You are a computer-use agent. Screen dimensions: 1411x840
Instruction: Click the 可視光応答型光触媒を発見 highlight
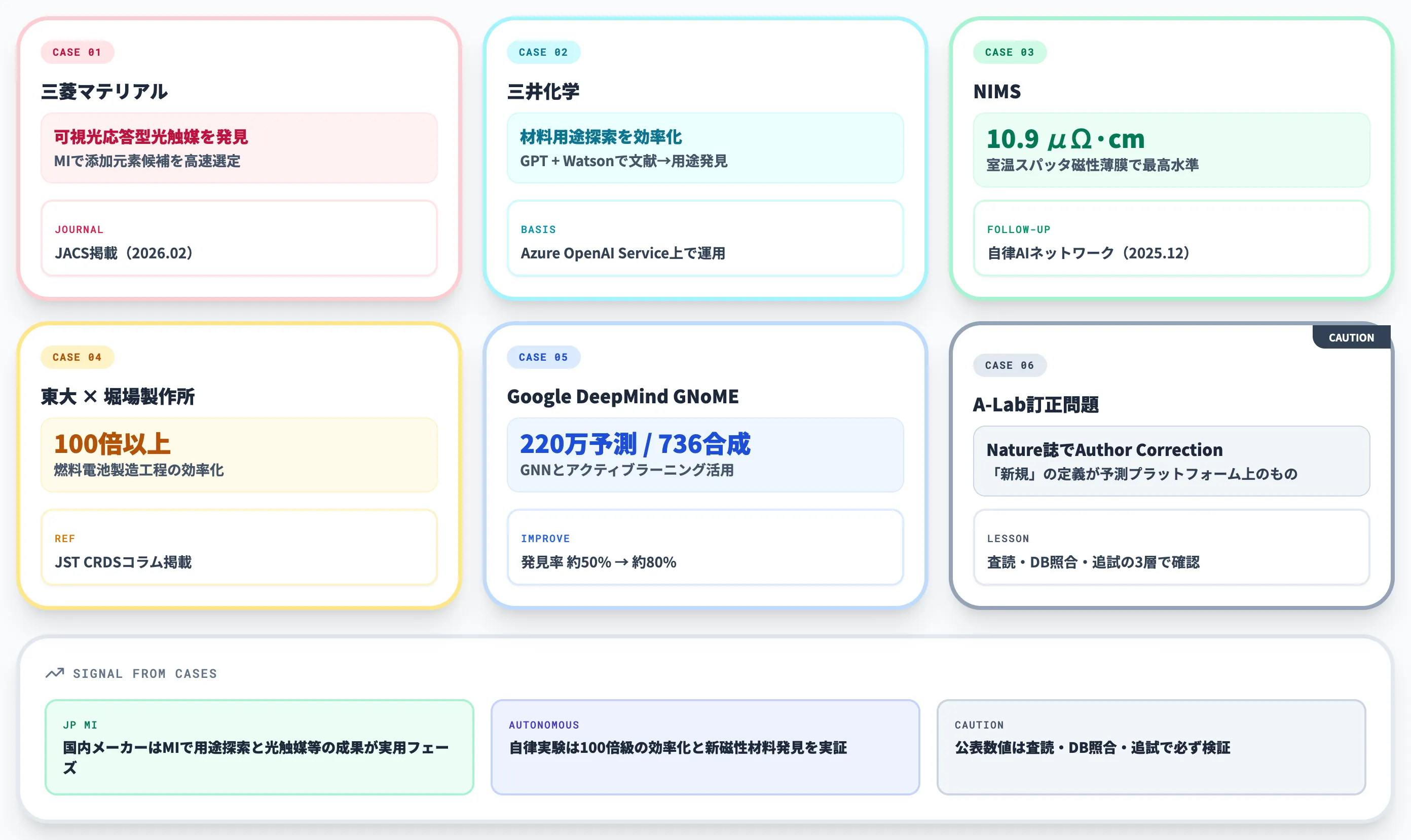[x=151, y=136]
